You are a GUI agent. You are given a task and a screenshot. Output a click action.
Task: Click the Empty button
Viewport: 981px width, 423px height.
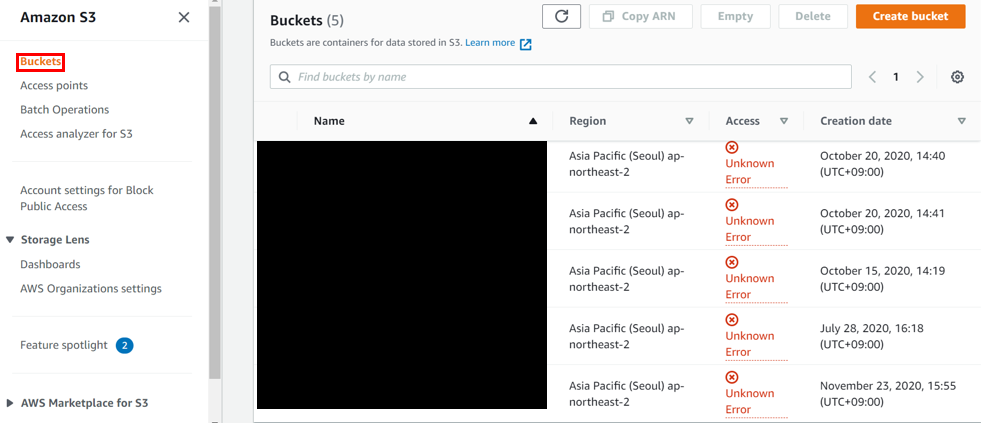coord(735,16)
